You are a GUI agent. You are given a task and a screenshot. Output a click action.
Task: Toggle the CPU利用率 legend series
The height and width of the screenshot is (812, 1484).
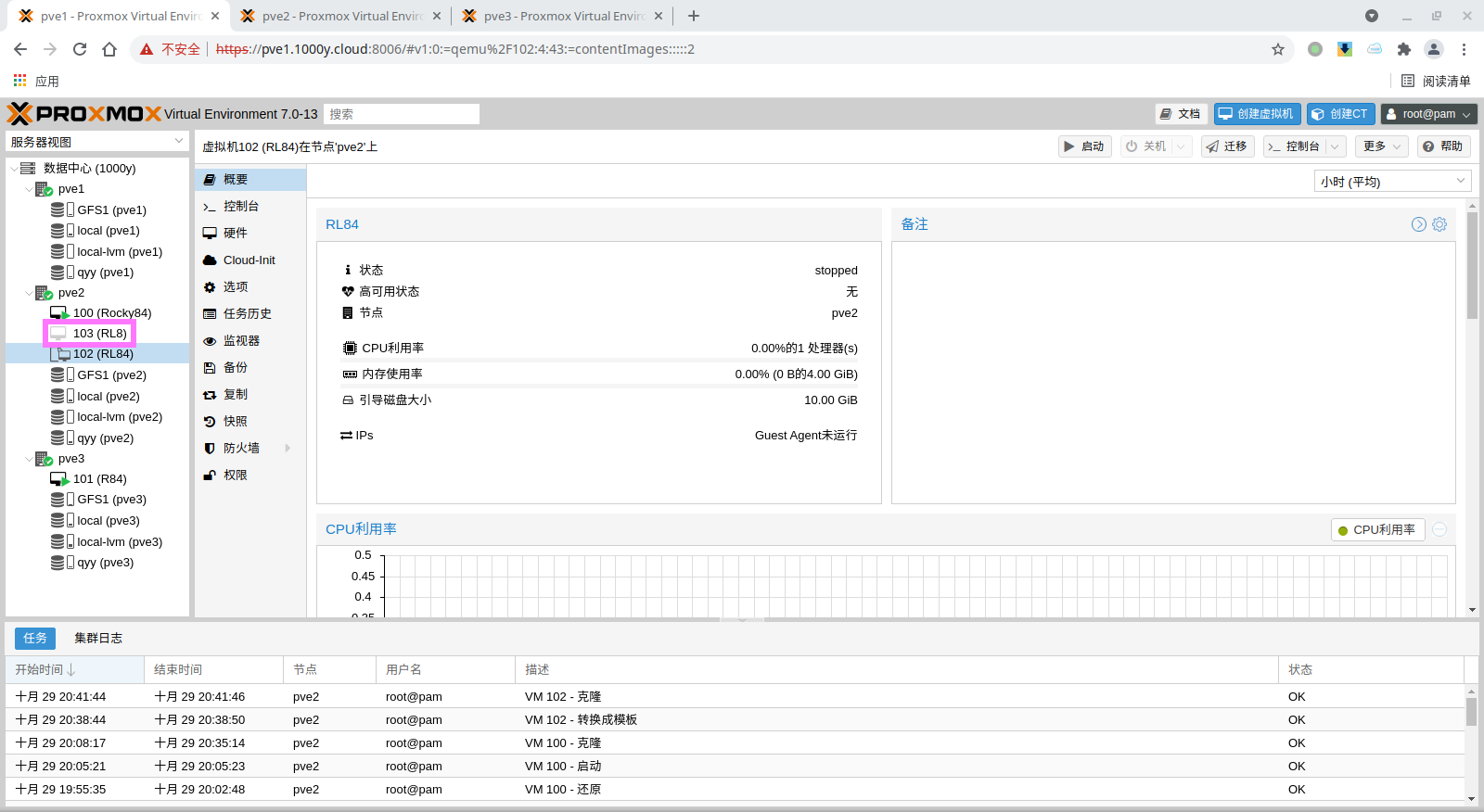(x=1377, y=530)
